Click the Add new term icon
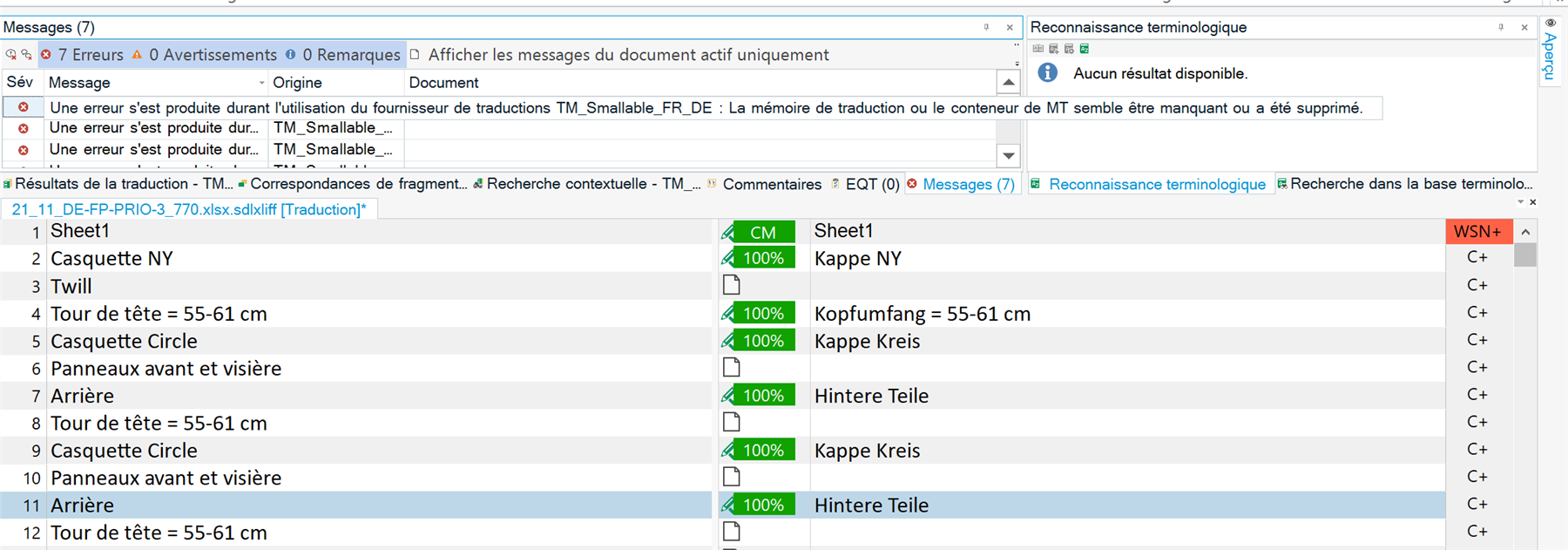1568x550 pixels. click(1054, 49)
